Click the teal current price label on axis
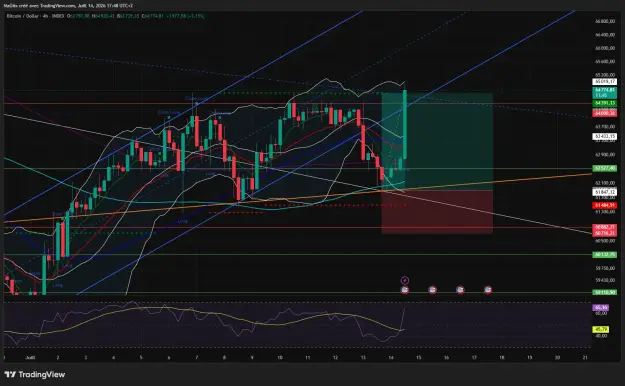Viewport: 625px width, 386px height. click(605, 93)
